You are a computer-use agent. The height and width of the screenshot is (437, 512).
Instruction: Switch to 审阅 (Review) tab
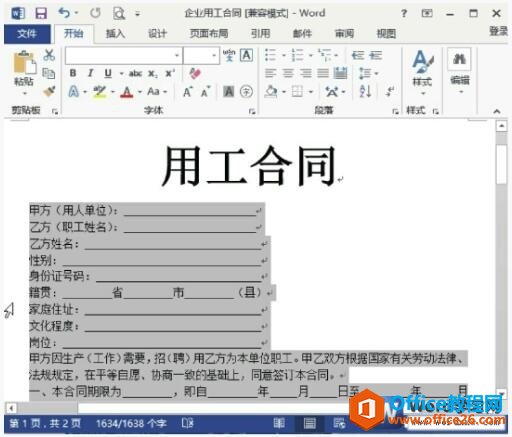(x=344, y=34)
